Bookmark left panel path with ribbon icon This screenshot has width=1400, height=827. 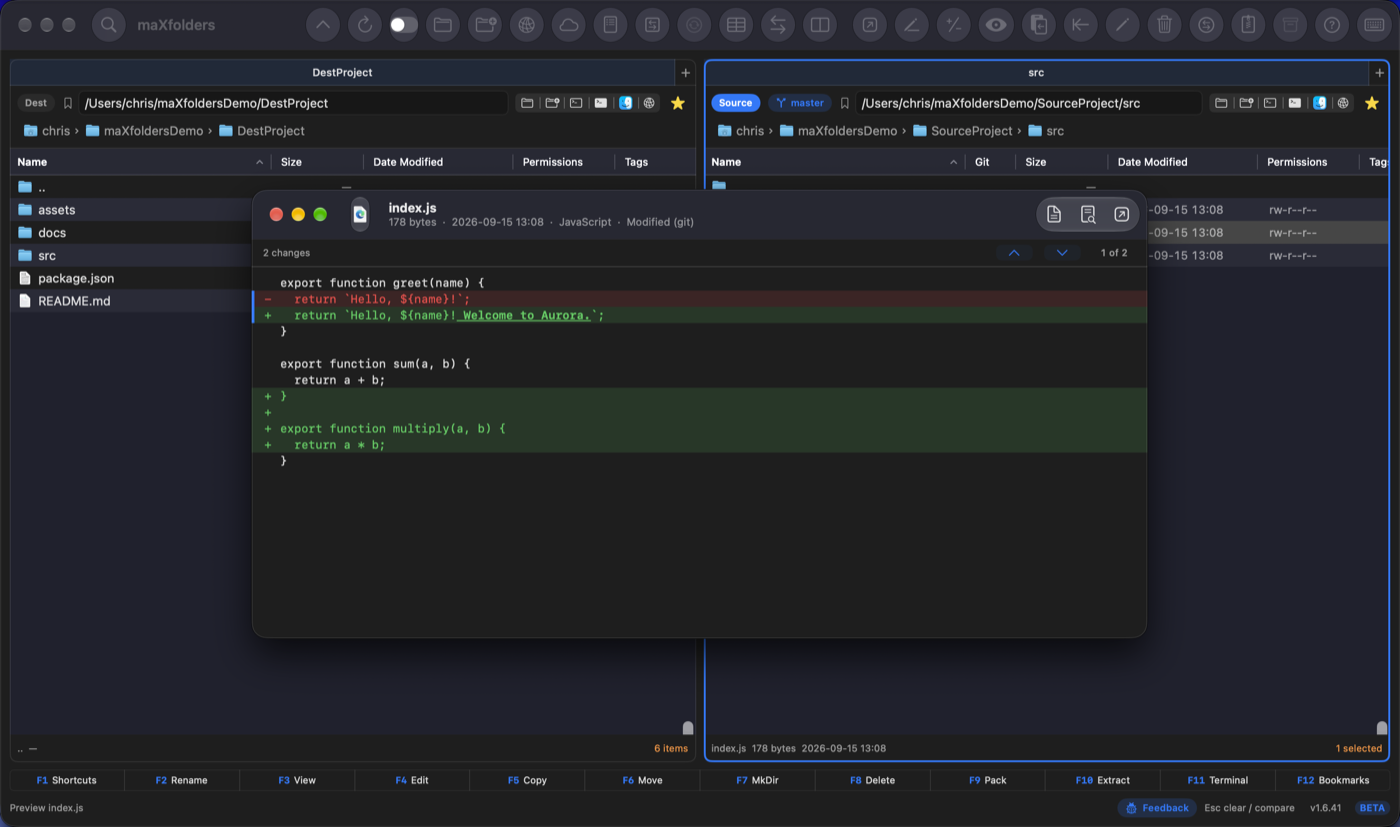point(68,103)
